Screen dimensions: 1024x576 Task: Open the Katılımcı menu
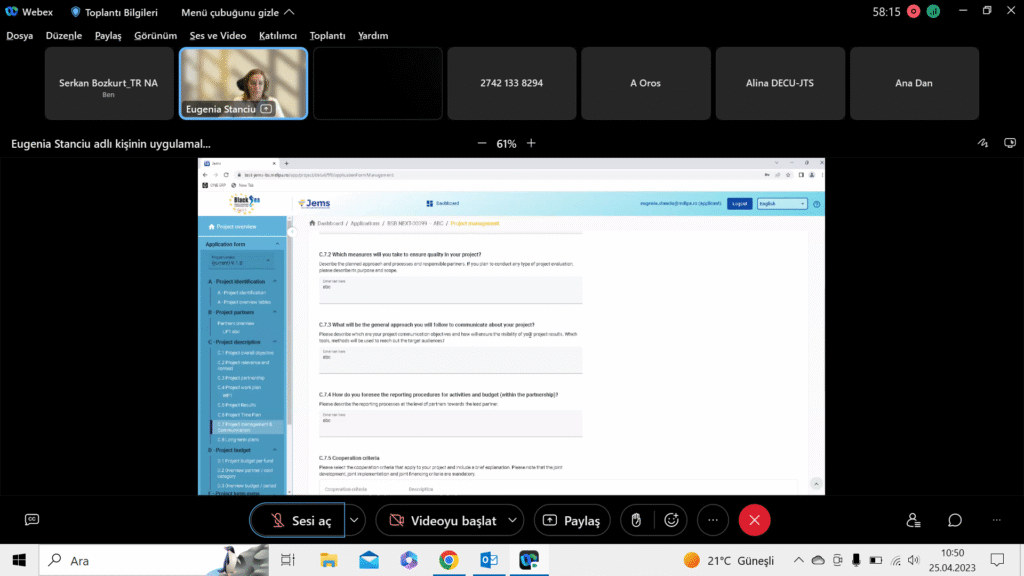pos(278,35)
